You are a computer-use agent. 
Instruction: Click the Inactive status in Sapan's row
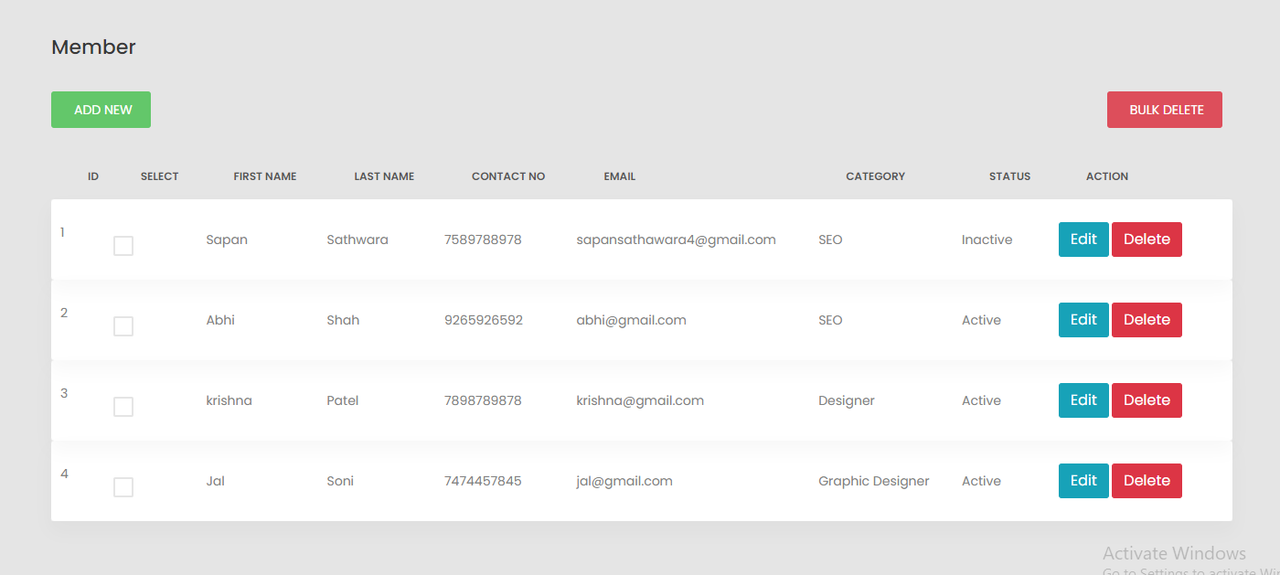[987, 240]
